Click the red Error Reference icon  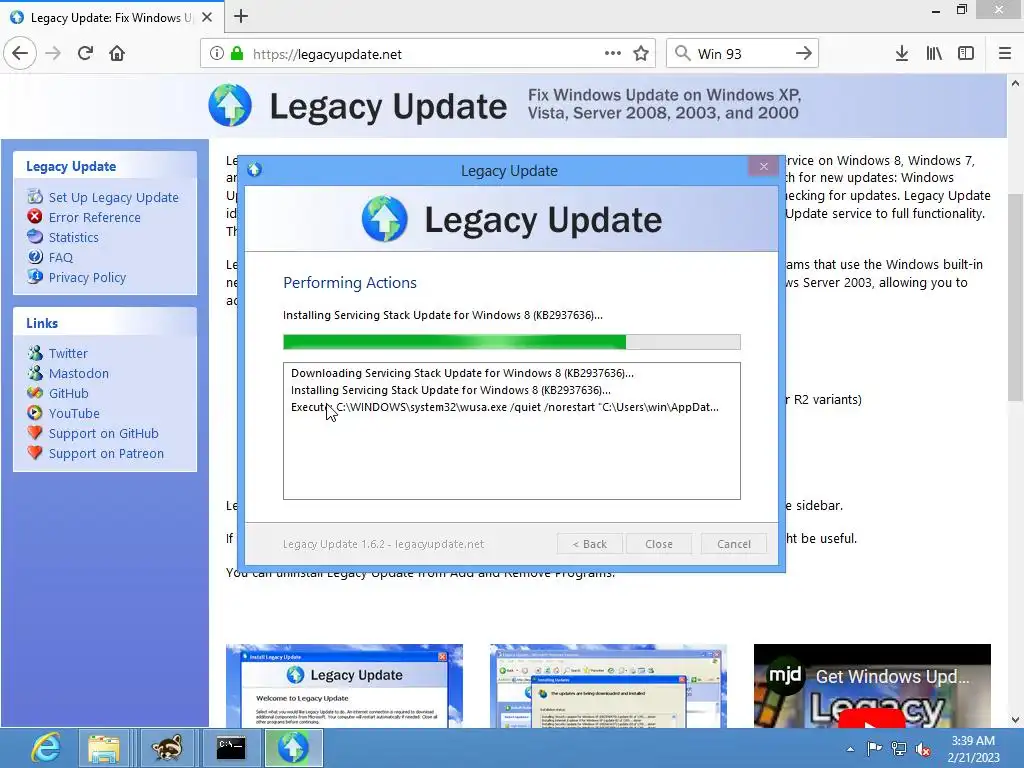point(35,217)
